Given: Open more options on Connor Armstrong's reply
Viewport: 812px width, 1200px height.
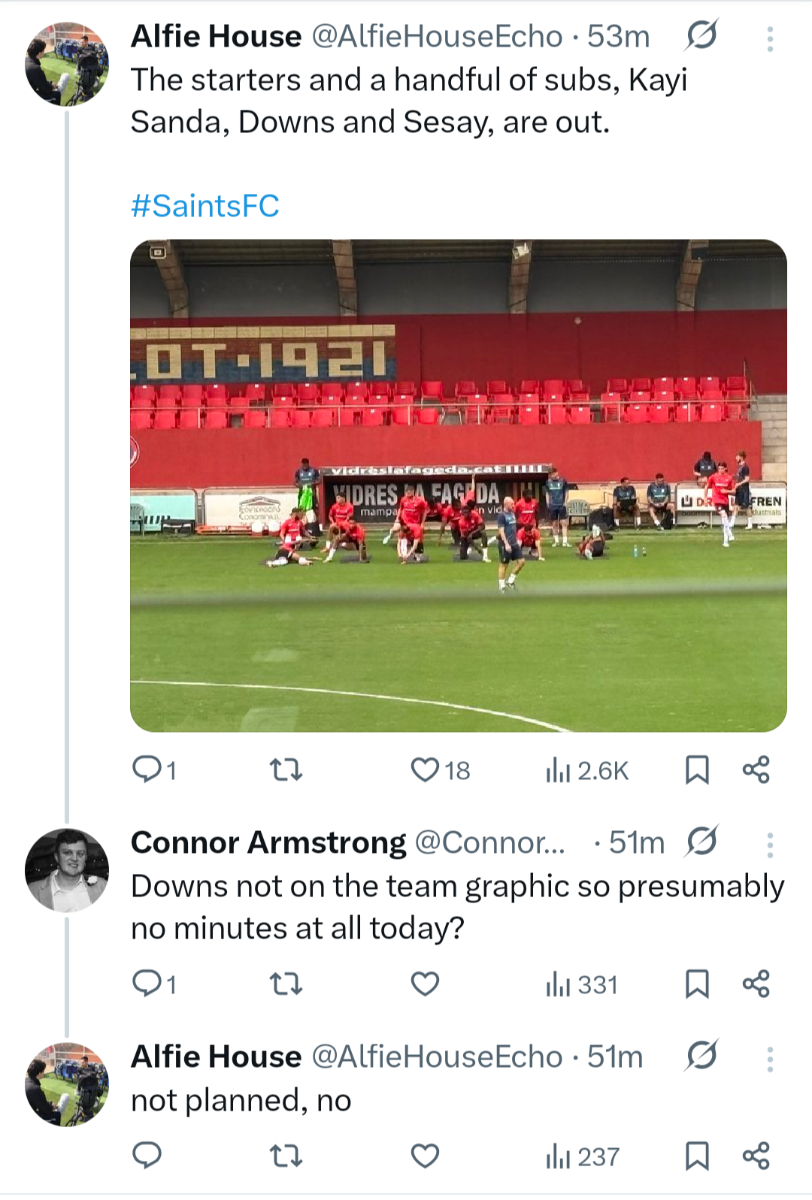Looking at the screenshot, I should point(770,844).
